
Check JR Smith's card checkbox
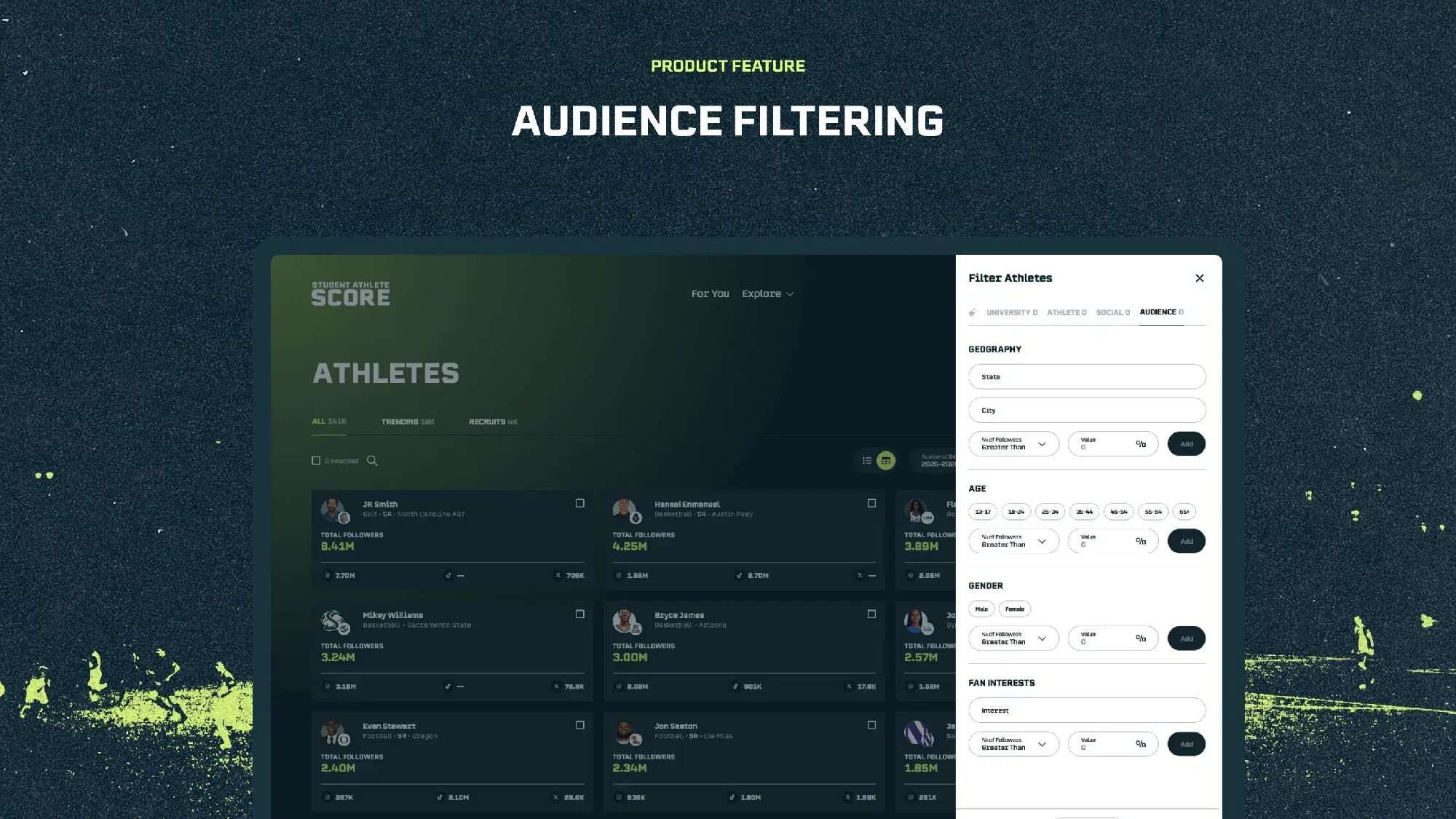[x=580, y=503]
